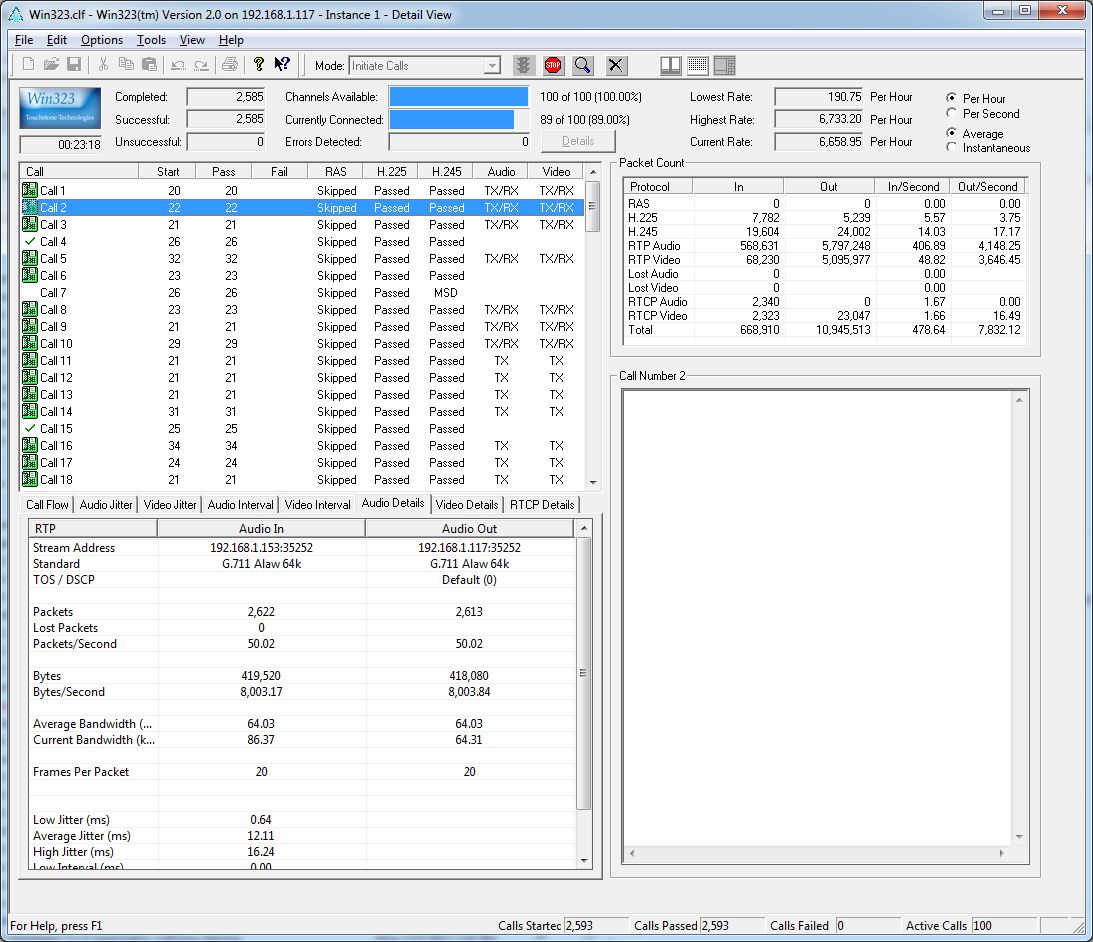Switch to the RTCP Details tab
This screenshot has width=1093, height=942.
[x=542, y=504]
